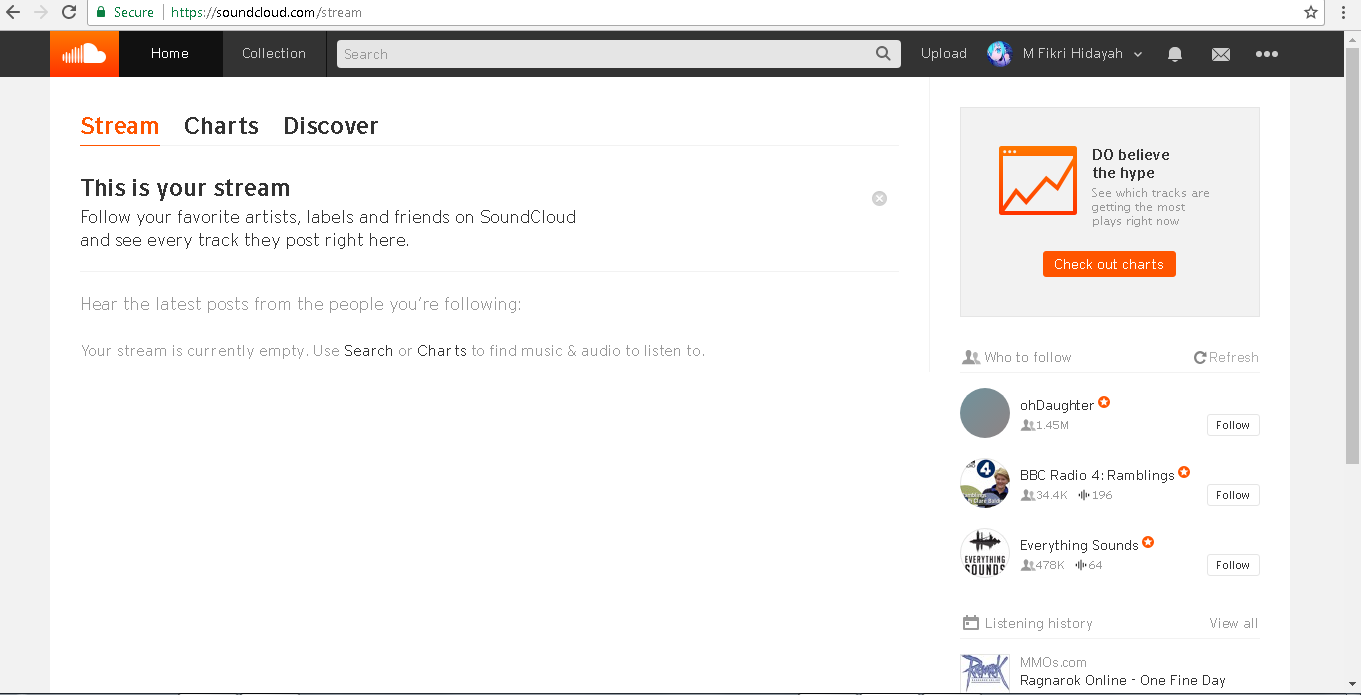
Task: Click the orange chart graphic icon
Action: coord(1038,180)
